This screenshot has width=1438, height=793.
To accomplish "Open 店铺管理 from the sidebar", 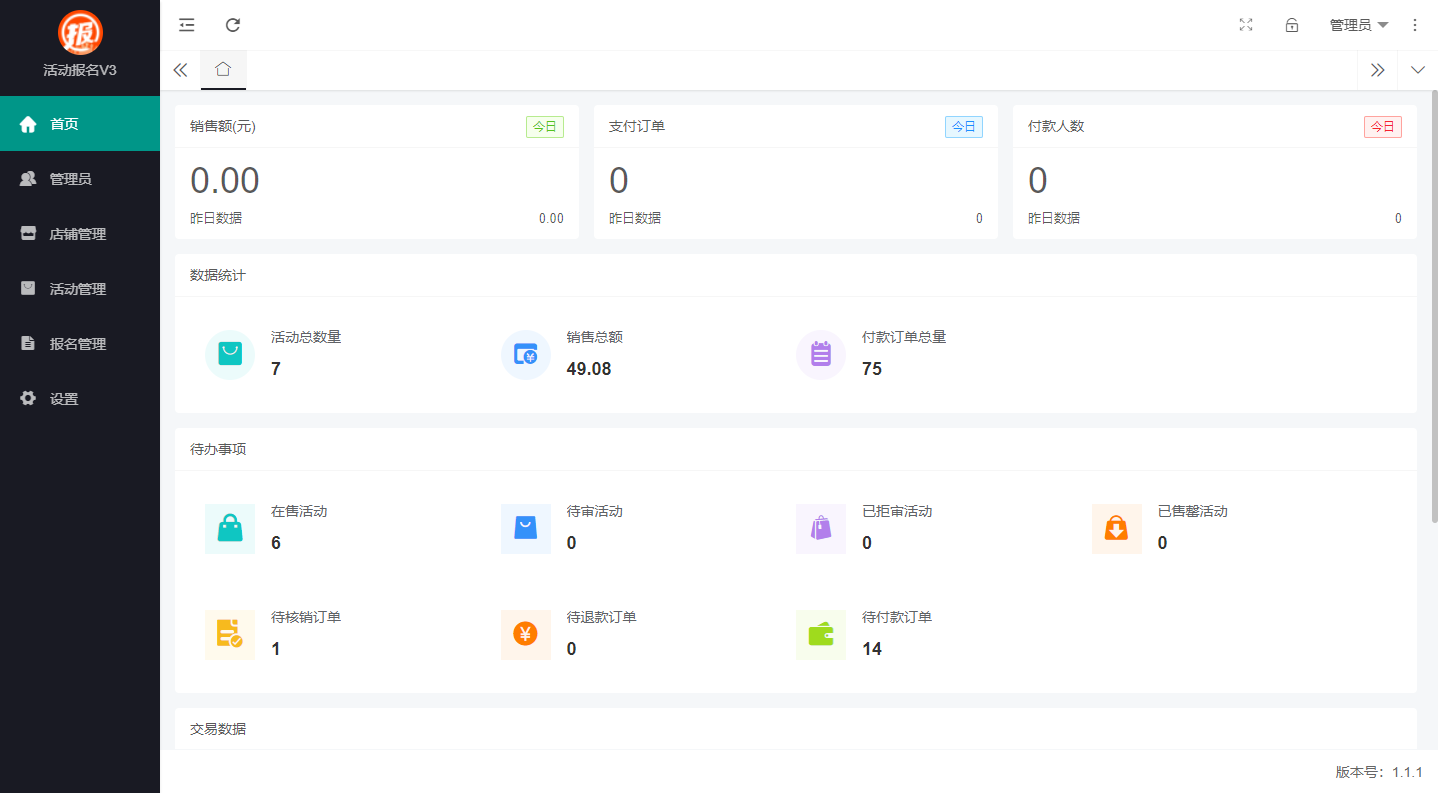I will [x=80, y=233].
